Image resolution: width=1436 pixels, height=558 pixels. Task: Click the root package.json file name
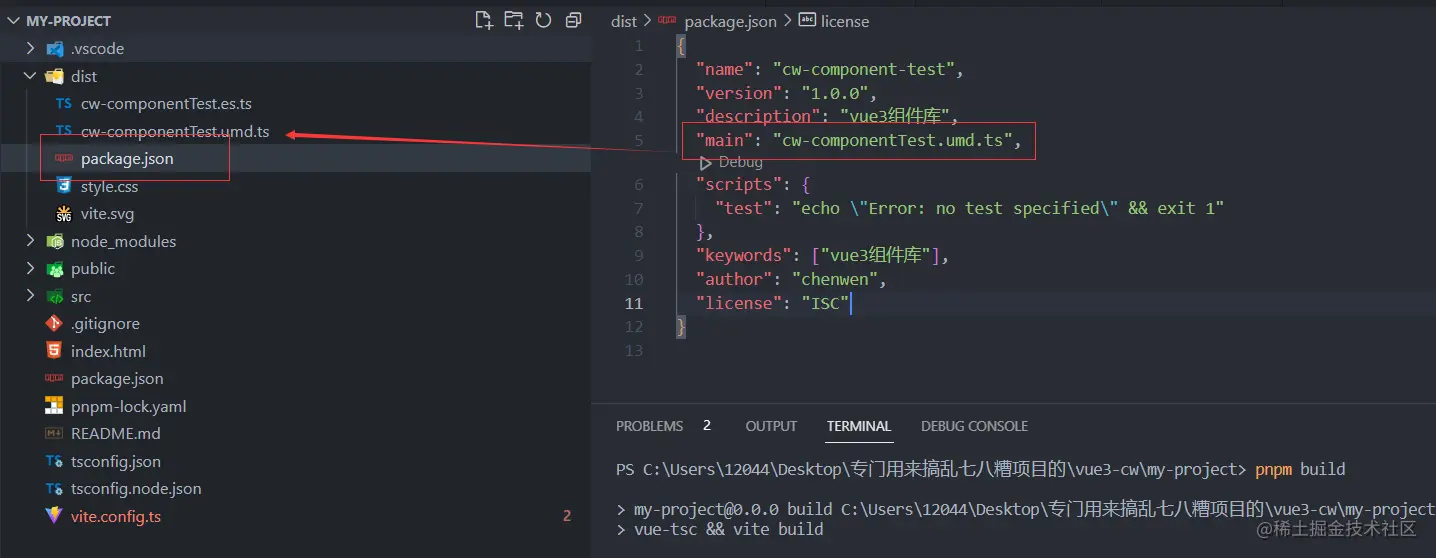point(117,378)
